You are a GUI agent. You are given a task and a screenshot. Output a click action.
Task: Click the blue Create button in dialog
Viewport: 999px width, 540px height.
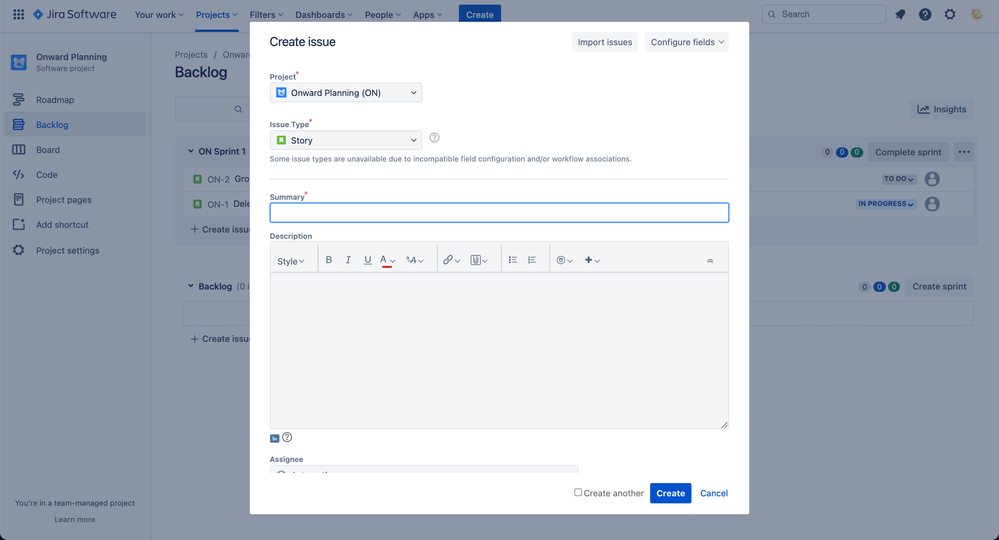tap(670, 493)
